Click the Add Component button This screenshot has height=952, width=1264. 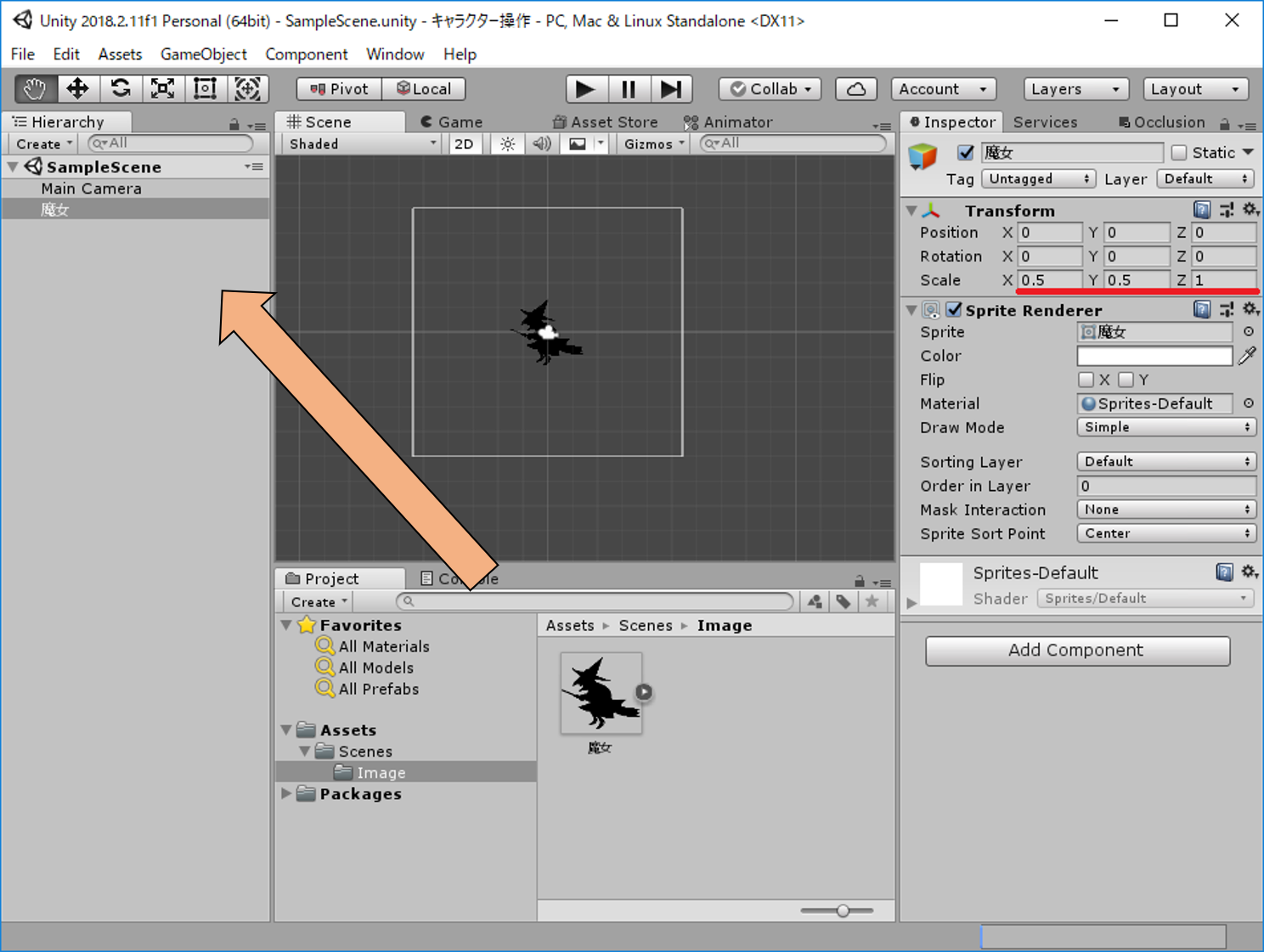(1077, 651)
